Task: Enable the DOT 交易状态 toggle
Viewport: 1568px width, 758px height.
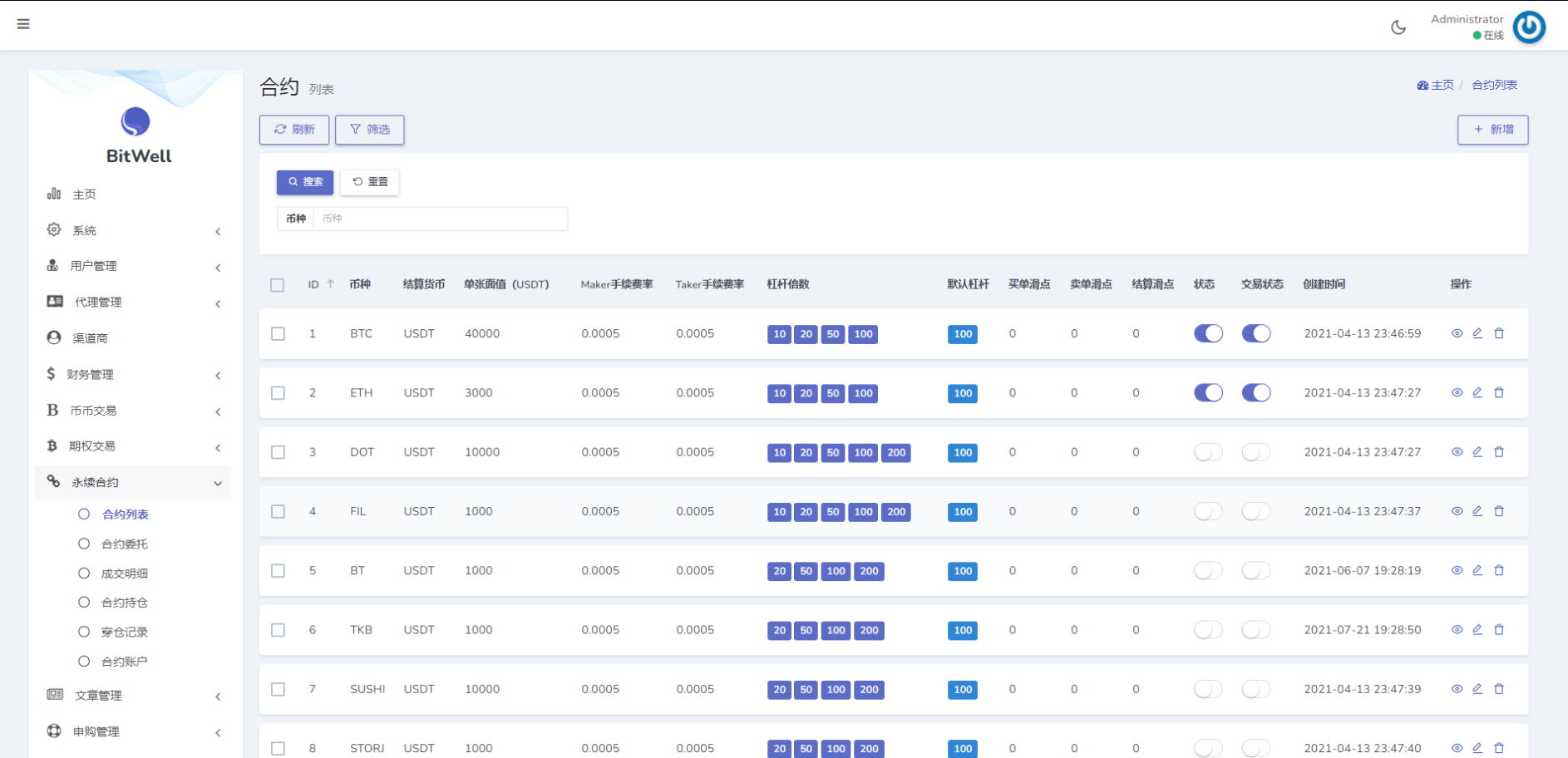Action: 1256,451
